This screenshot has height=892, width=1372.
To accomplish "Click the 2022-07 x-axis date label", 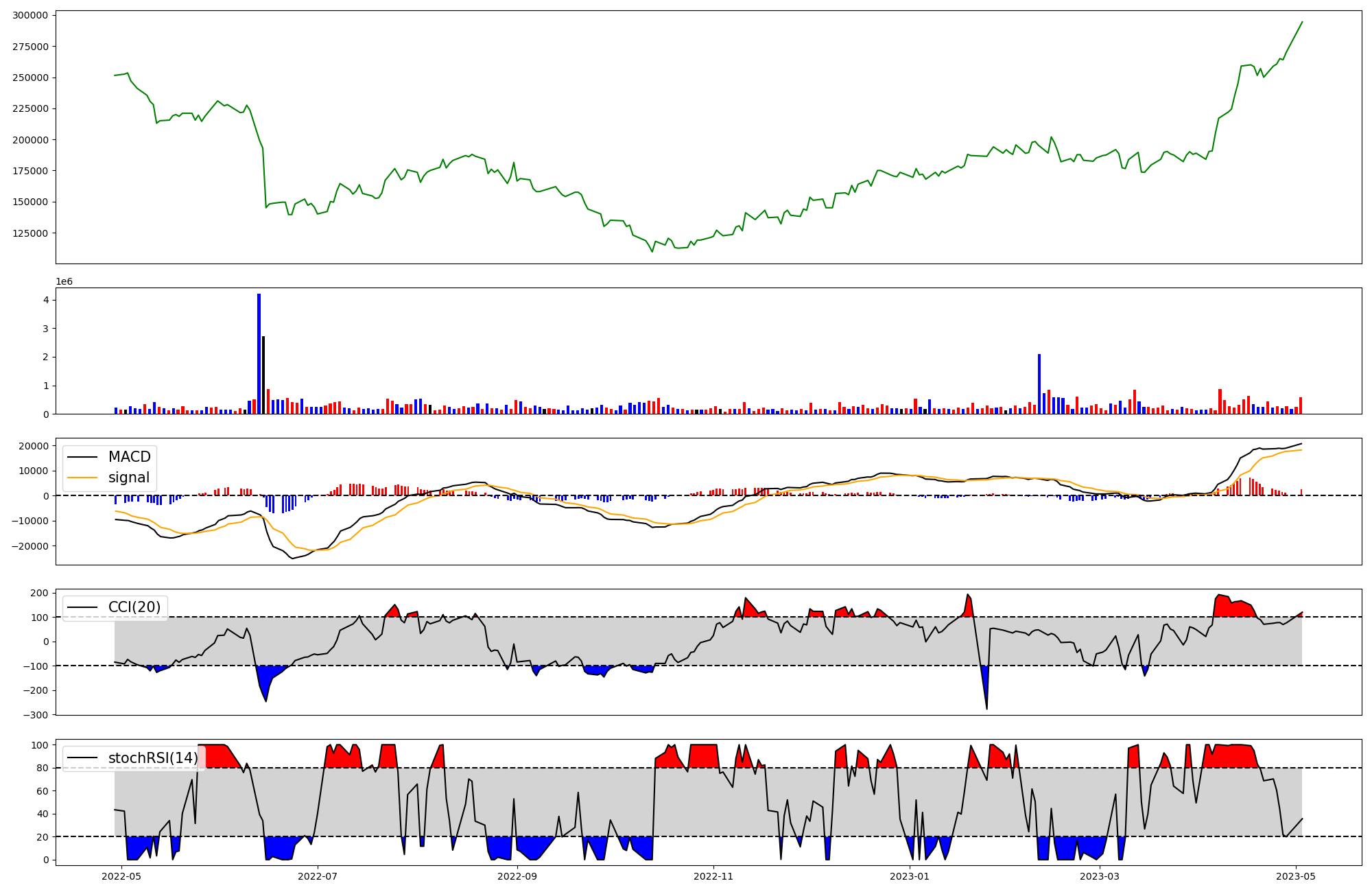I will (318, 876).
